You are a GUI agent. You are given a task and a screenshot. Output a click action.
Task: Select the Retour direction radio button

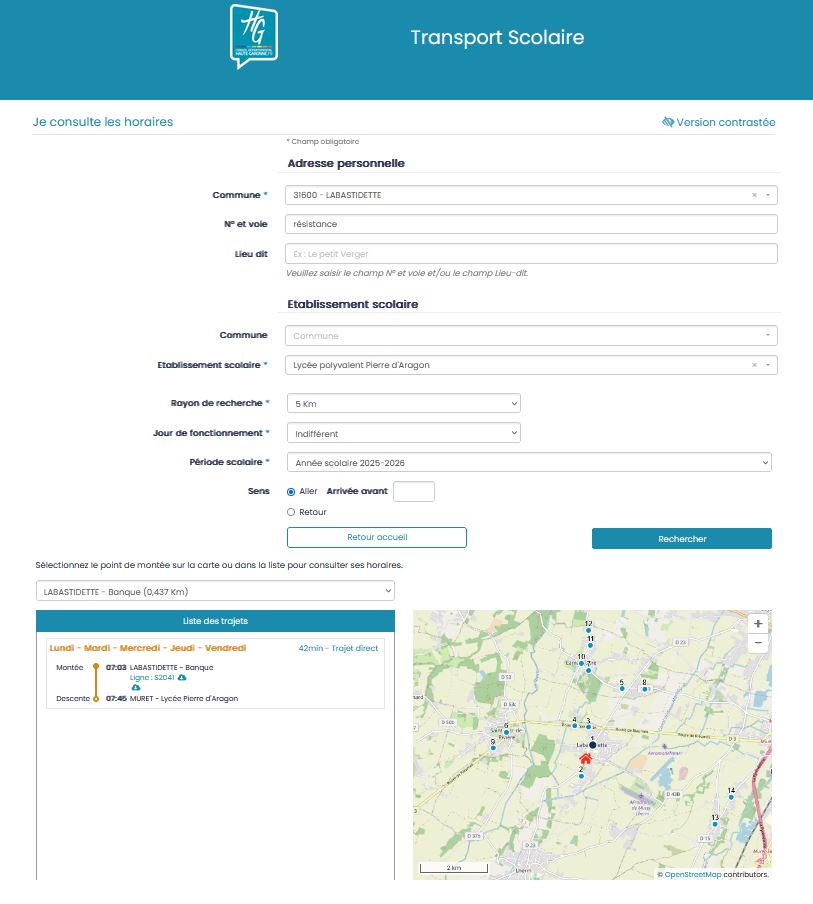[x=291, y=512]
